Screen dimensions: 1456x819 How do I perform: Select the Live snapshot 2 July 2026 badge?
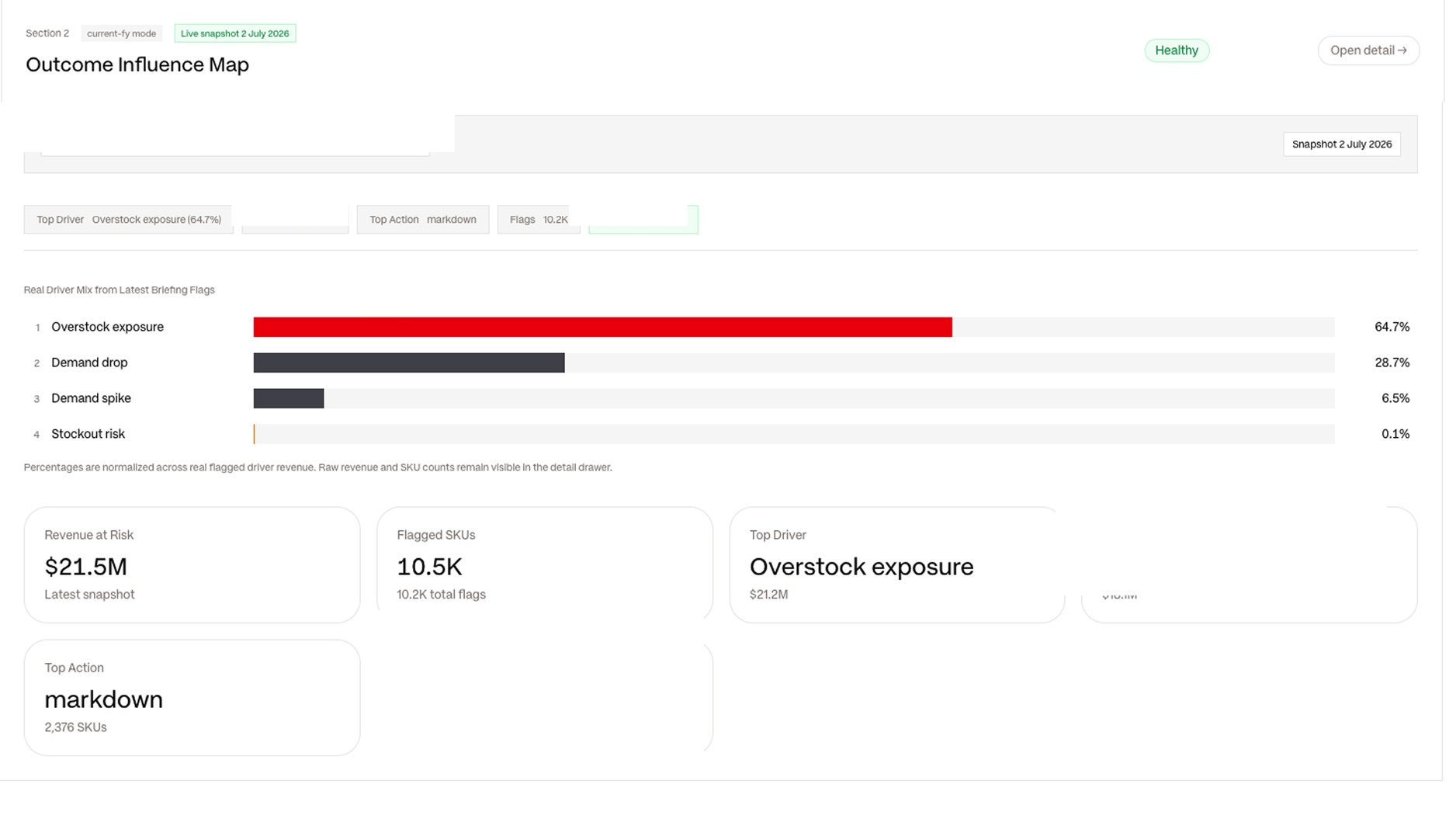(236, 33)
